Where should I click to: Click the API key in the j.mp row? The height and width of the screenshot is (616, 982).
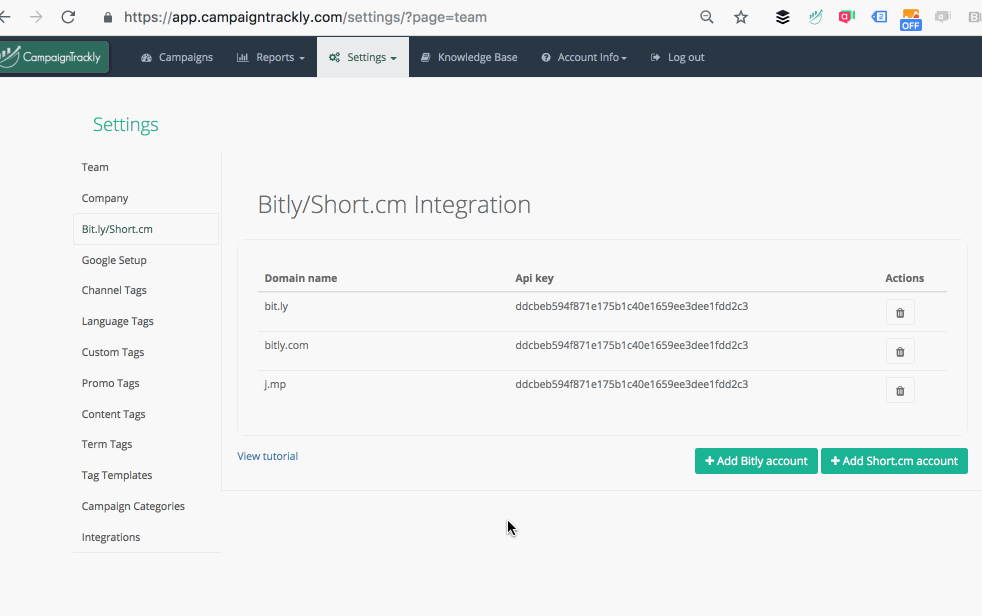tap(631, 384)
